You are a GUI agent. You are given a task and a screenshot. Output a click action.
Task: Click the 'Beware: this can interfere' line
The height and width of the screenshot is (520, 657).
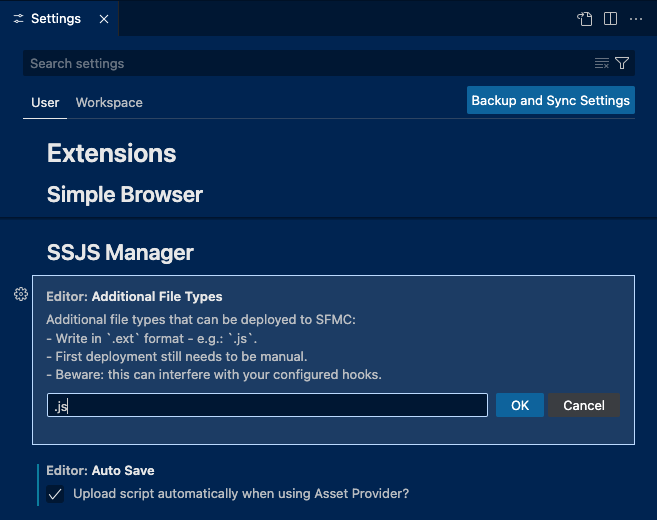click(x=214, y=375)
